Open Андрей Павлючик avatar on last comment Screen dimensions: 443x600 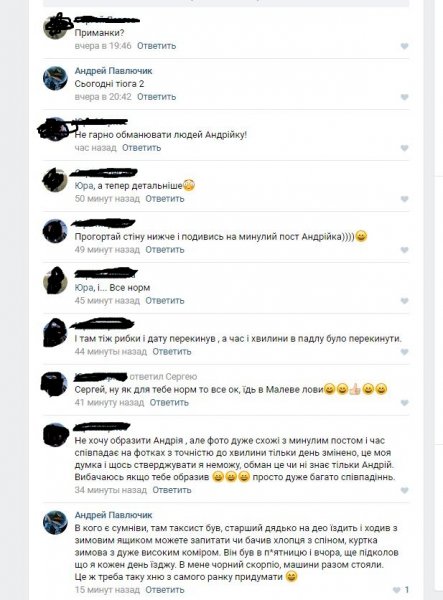[55, 522]
